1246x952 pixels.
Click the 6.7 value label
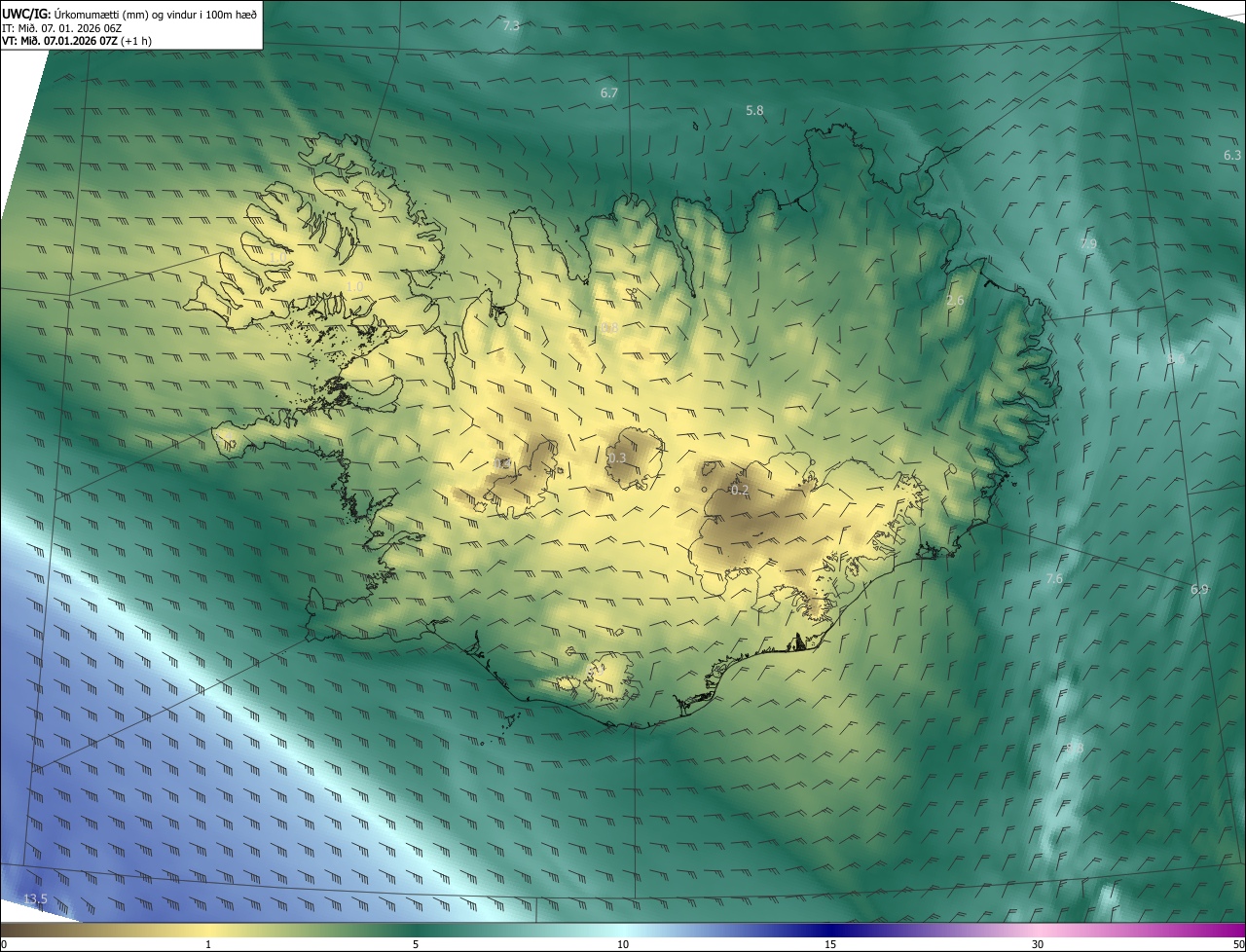pos(609,93)
